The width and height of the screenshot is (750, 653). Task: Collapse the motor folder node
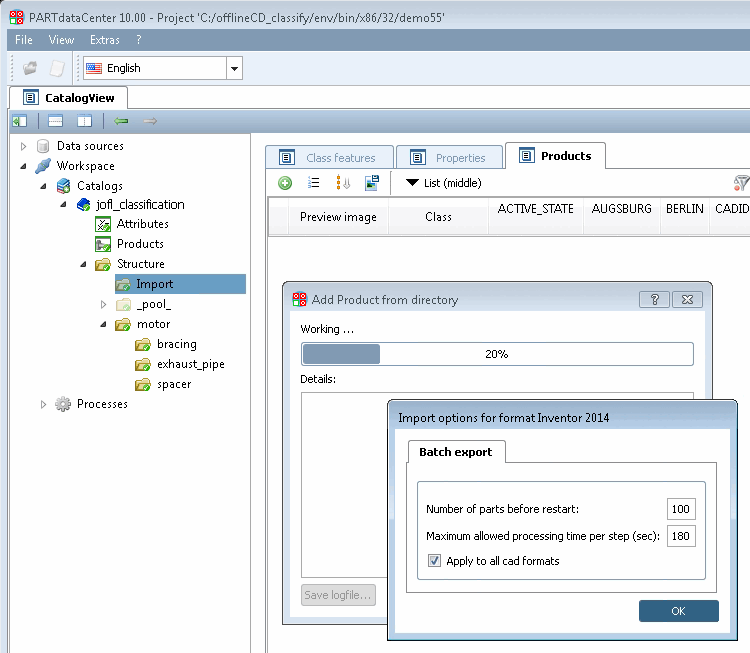(104, 324)
